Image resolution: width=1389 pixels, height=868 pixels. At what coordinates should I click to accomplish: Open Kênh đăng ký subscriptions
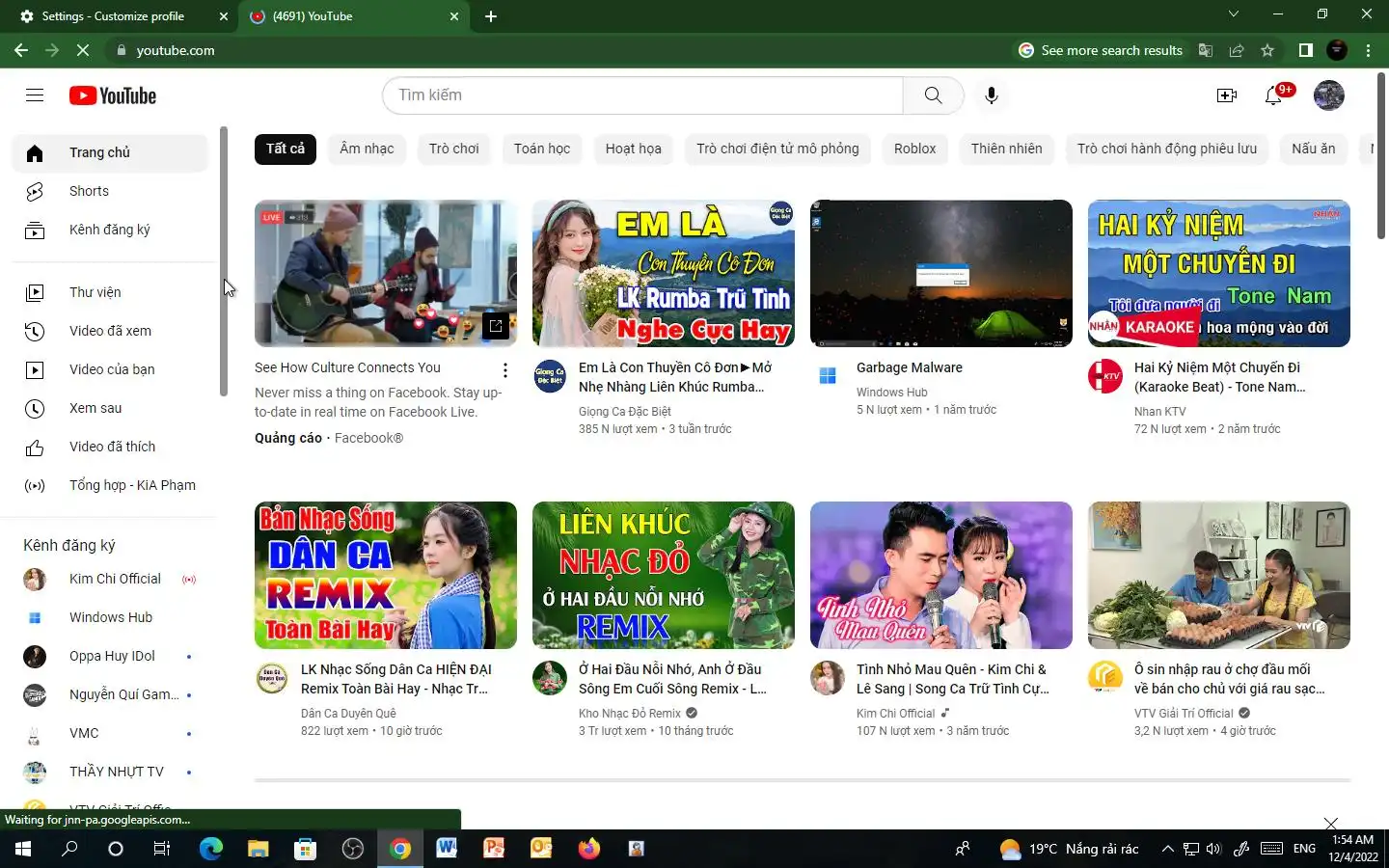click(110, 230)
